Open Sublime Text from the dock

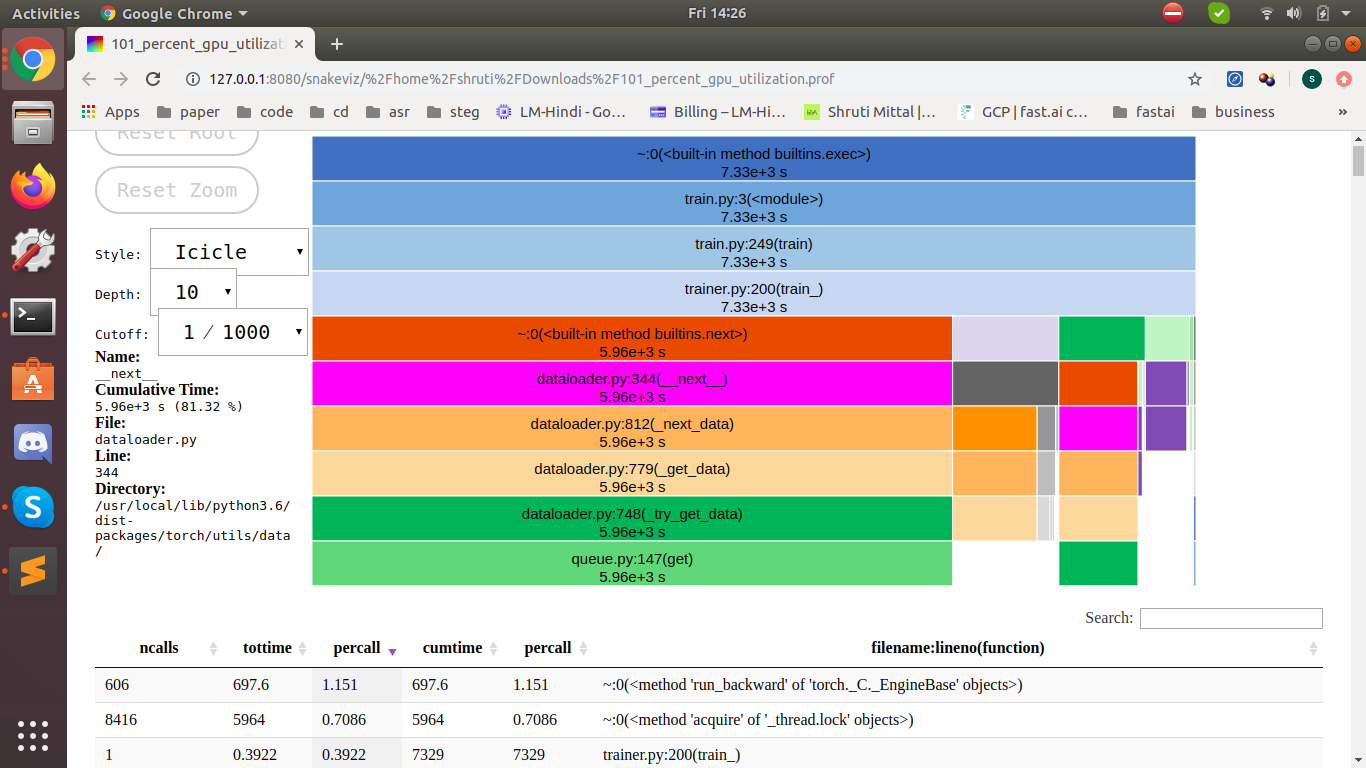pyautogui.click(x=33, y=571)
